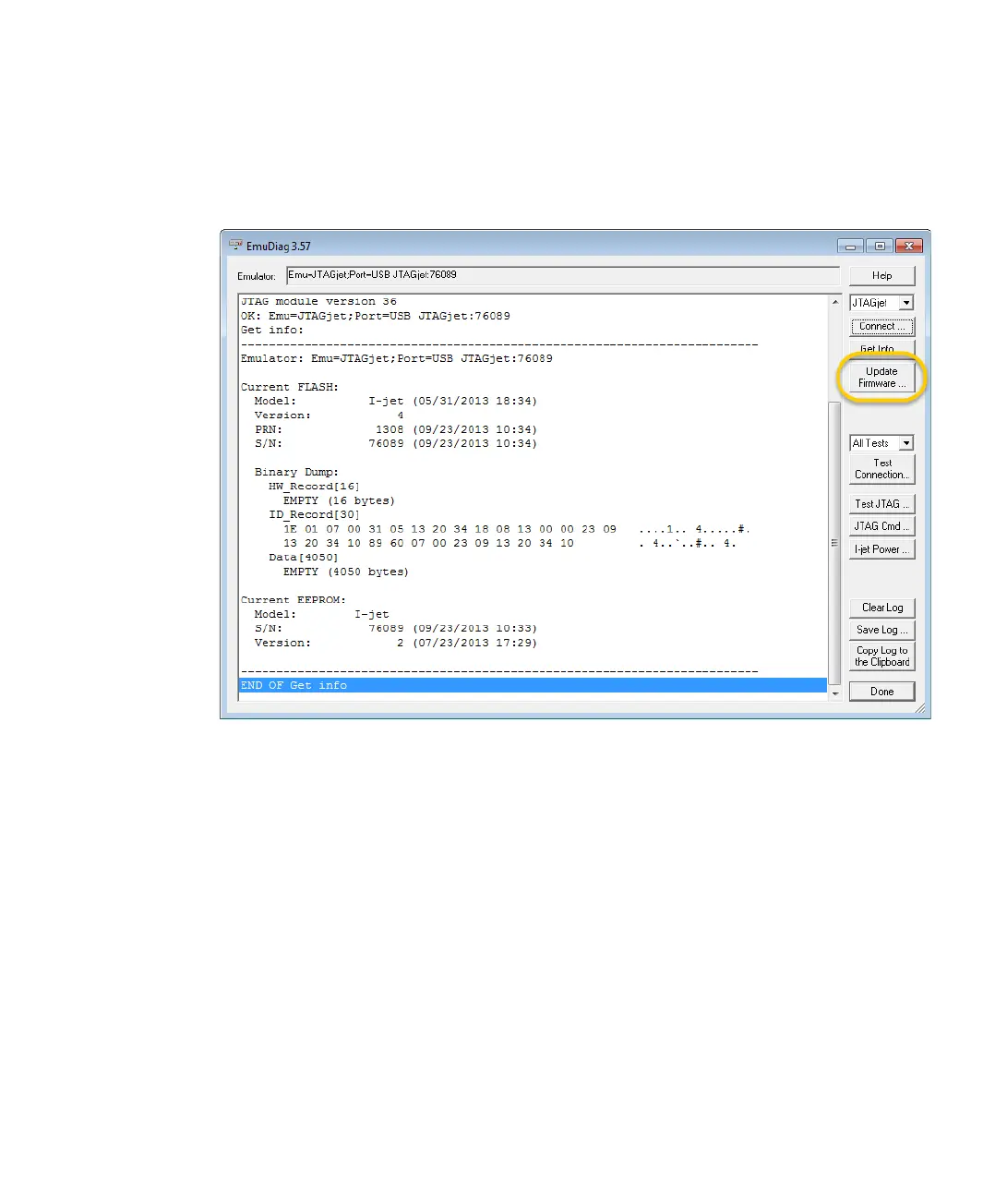The width and height of the screenshot is (995, 1204).
Task: Click the 'PRN: 1308' log line
Action: point(396,429)
